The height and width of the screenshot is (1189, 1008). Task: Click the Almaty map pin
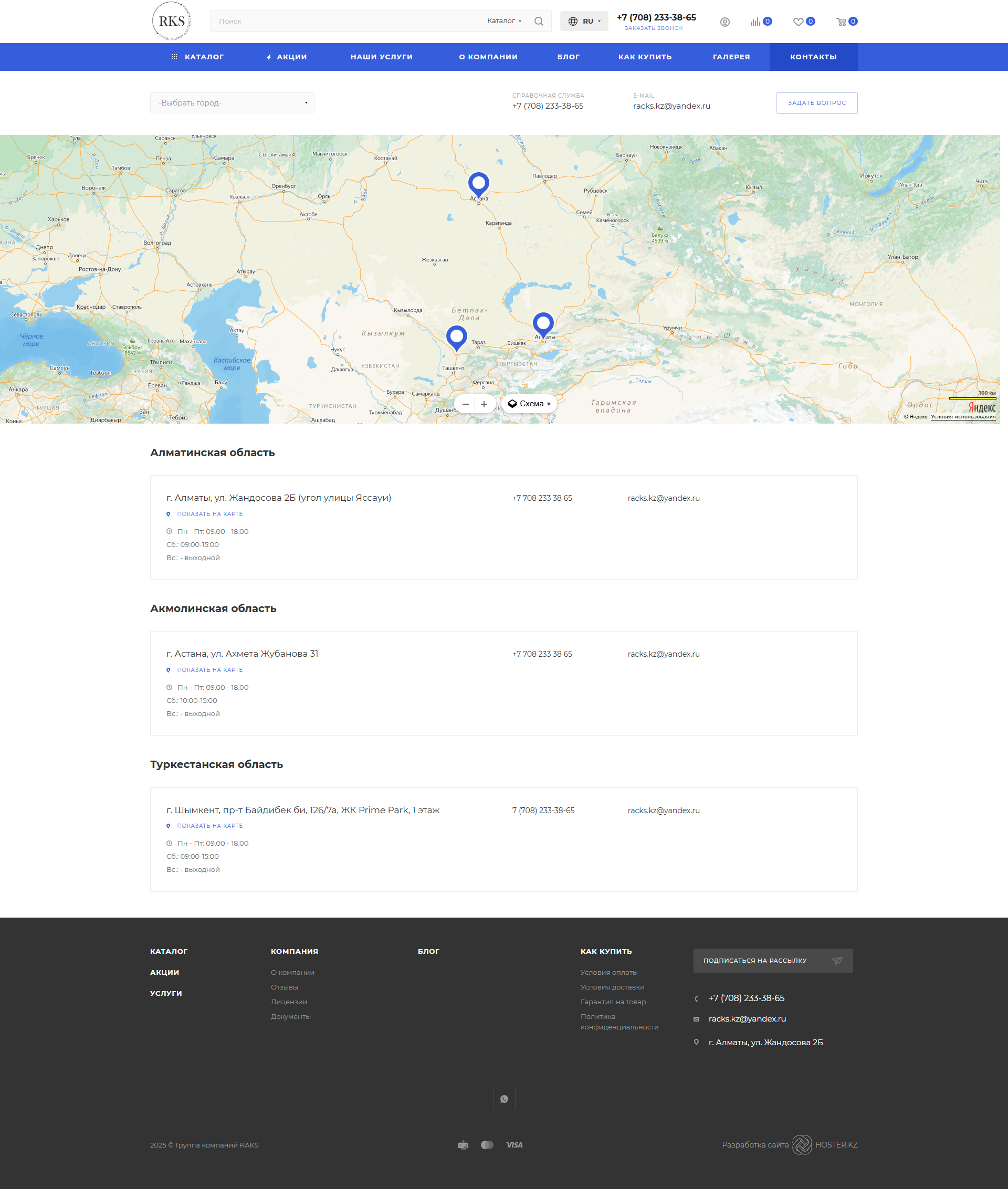coord(543,324)
